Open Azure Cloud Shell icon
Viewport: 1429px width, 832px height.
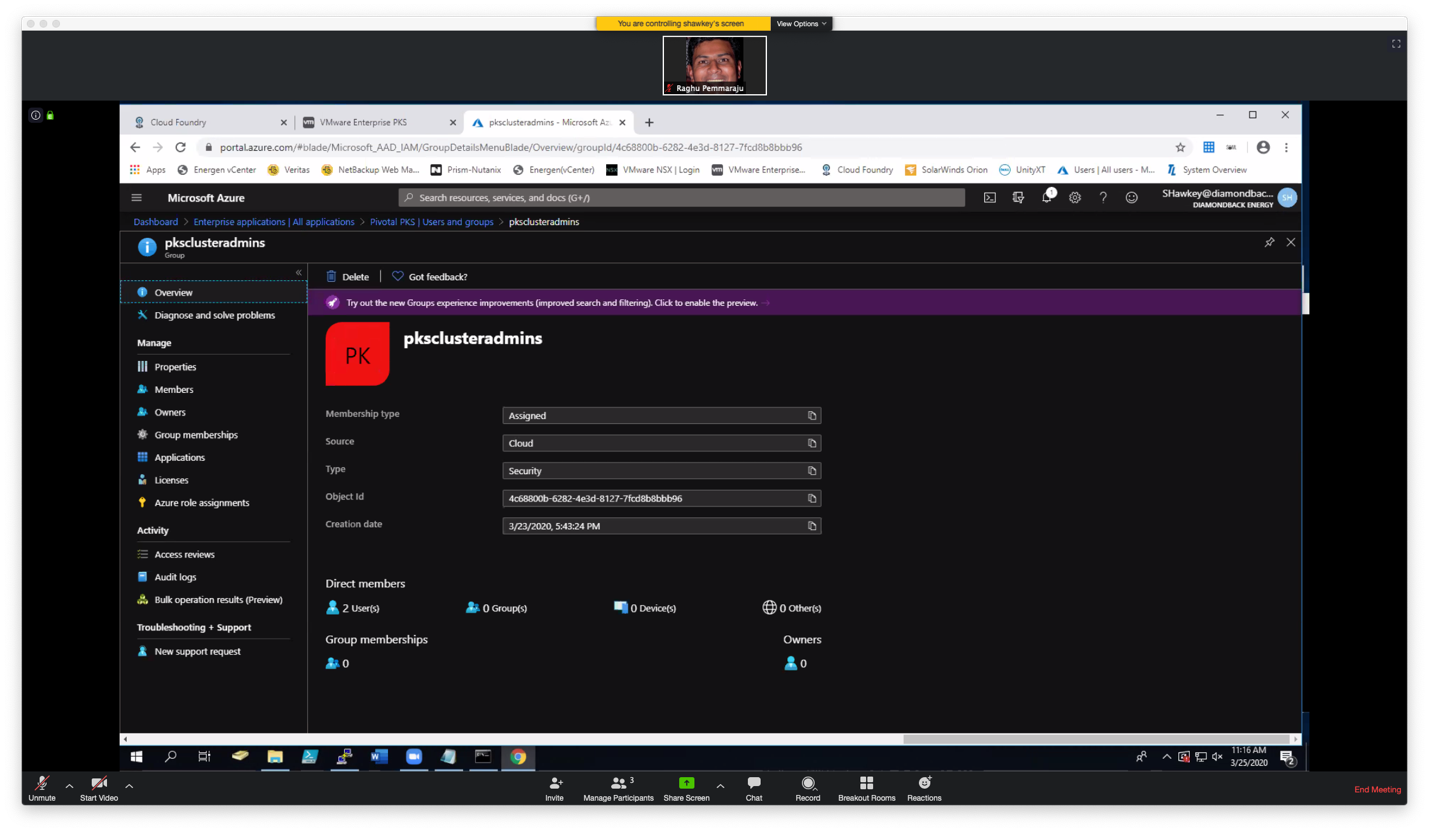tap(989, 198)
